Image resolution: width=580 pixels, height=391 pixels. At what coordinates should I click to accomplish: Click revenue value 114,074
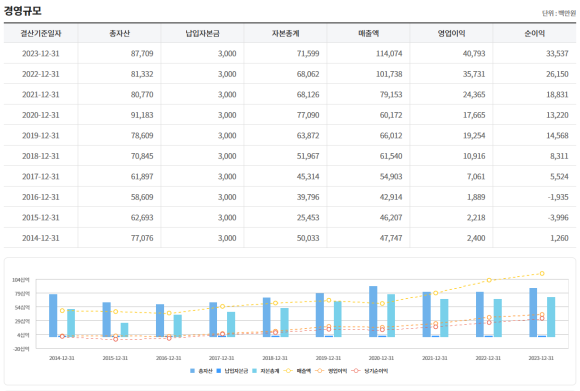point(389,54)
